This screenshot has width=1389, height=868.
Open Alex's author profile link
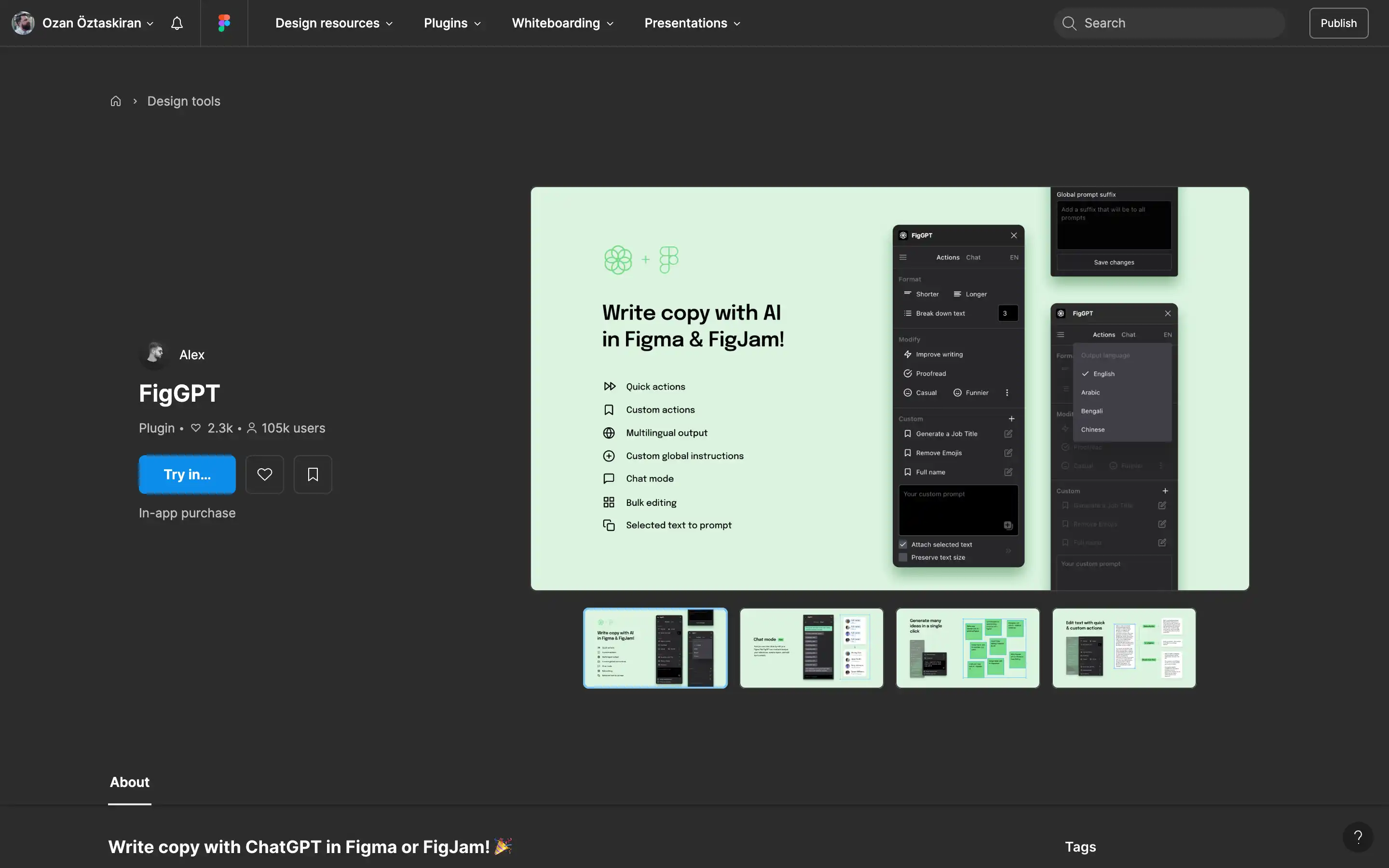191,355
